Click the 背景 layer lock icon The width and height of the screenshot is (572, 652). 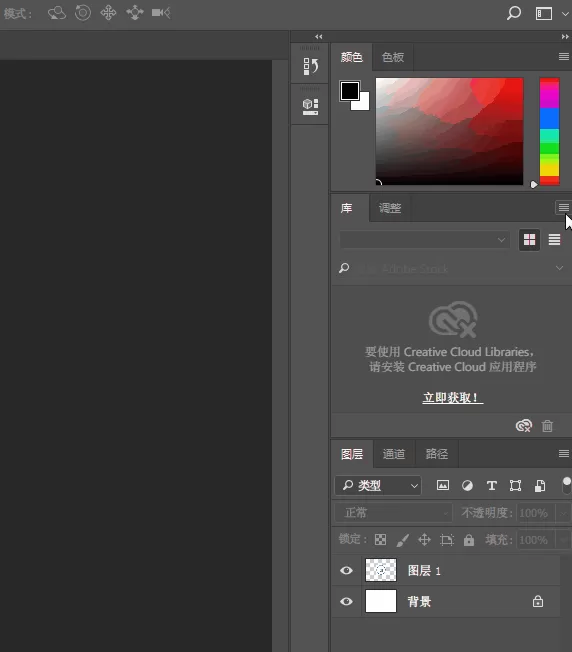538,601
